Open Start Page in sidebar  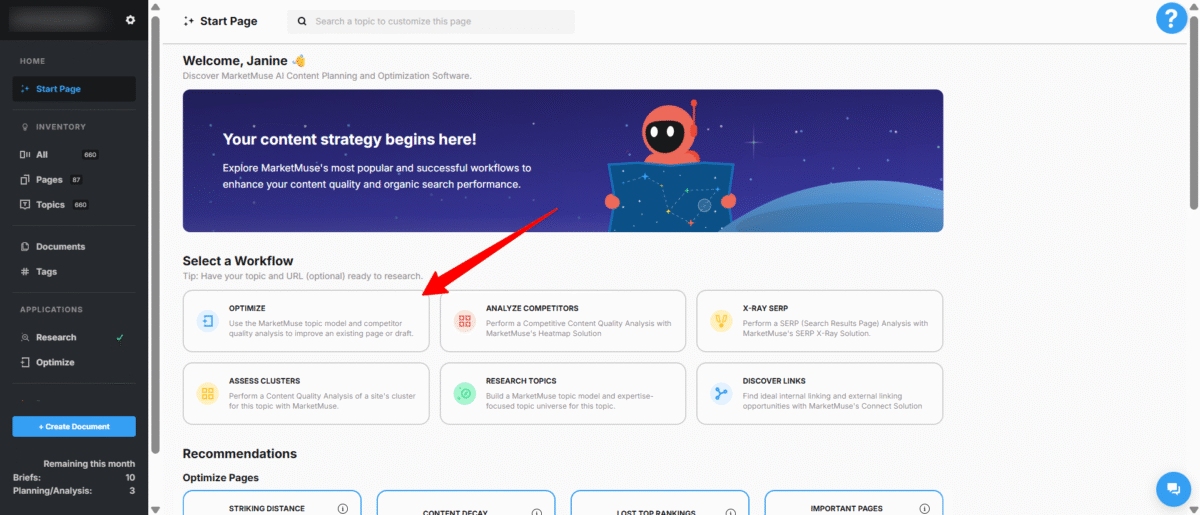[x=74, y=89]
